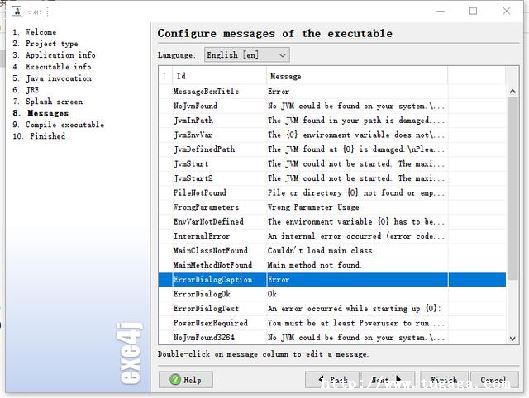Viewport: 529px width, 398px height.
Task: Select the MainClassNotFound row id
Action: click(211, 250)
